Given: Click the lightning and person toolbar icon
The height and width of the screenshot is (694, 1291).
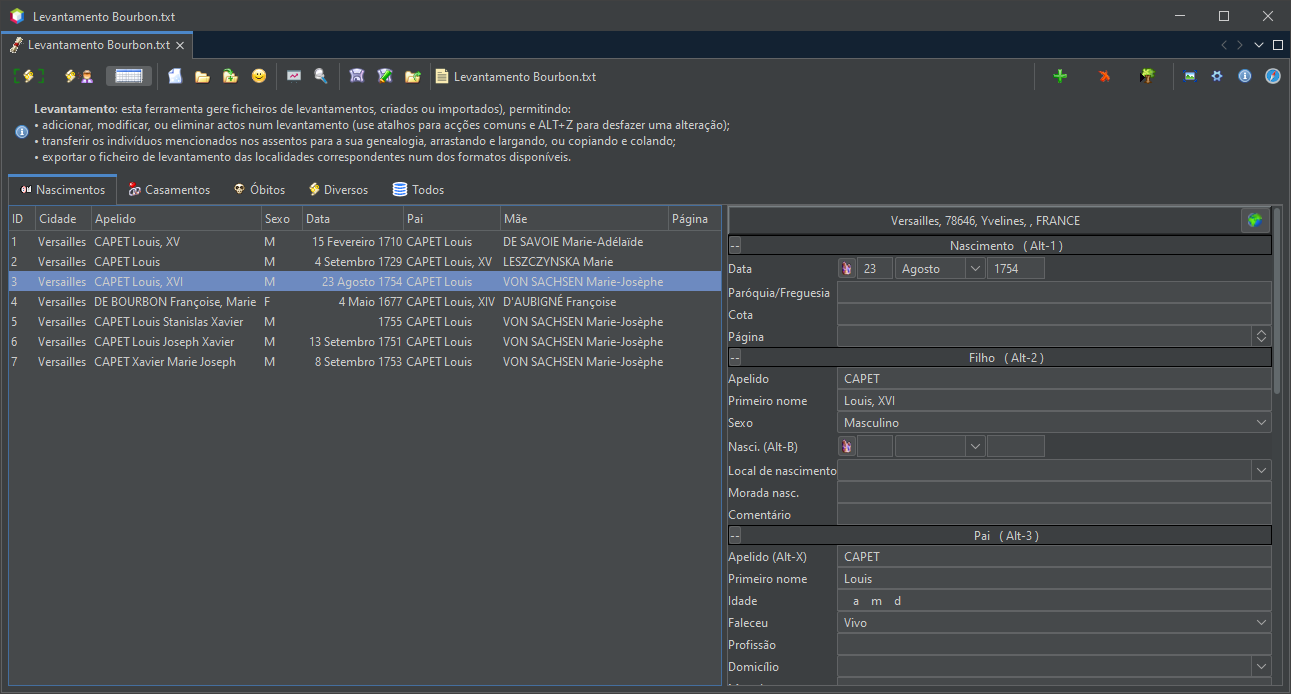Looking at the screenshot, I should click(79, 76).
